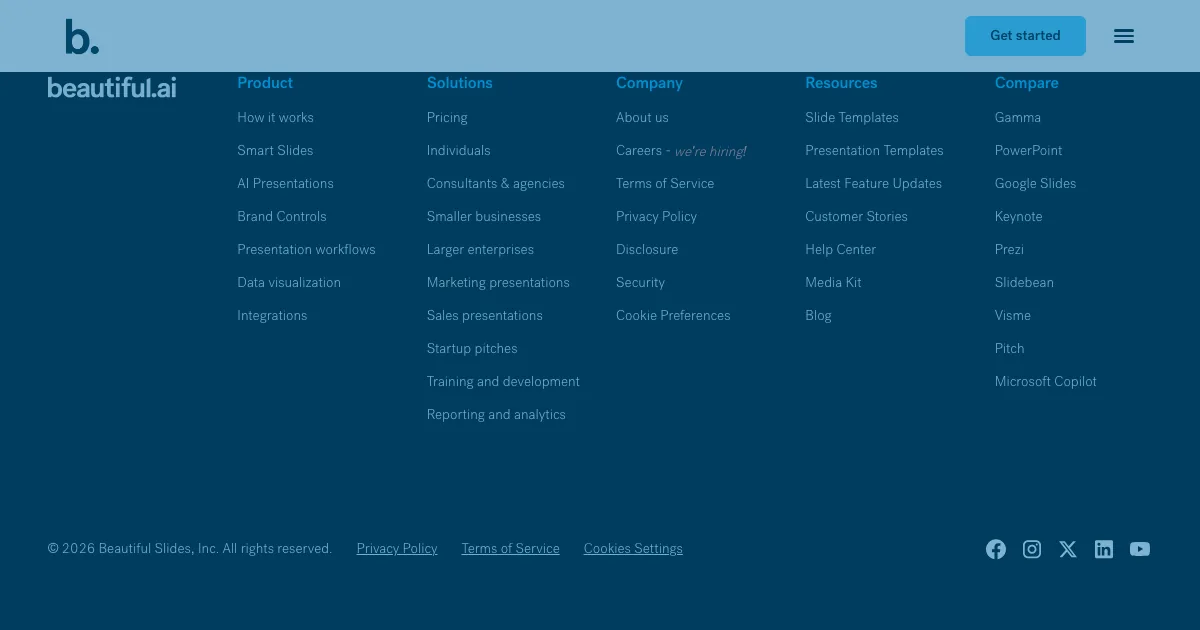View Terms of Service at bottom
1200x630 pixels.
coord(510,549)
